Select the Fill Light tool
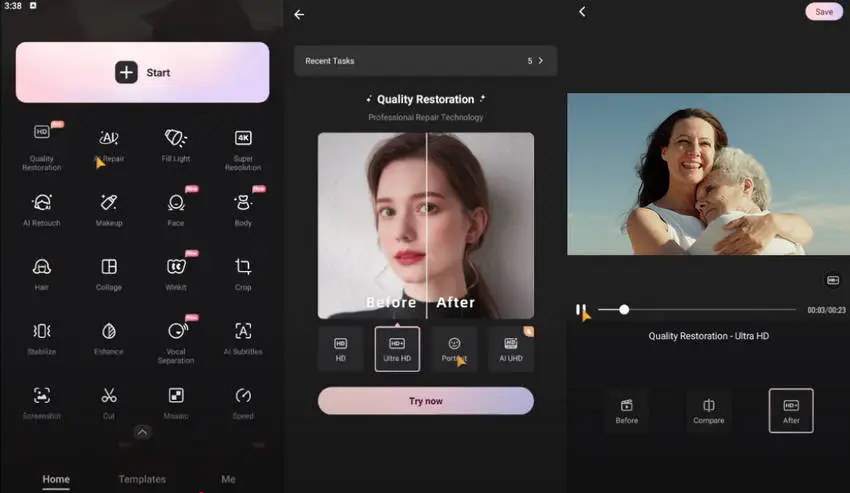Image resolution: width=850 pixels, height=493 pixels. click(176, 144)
